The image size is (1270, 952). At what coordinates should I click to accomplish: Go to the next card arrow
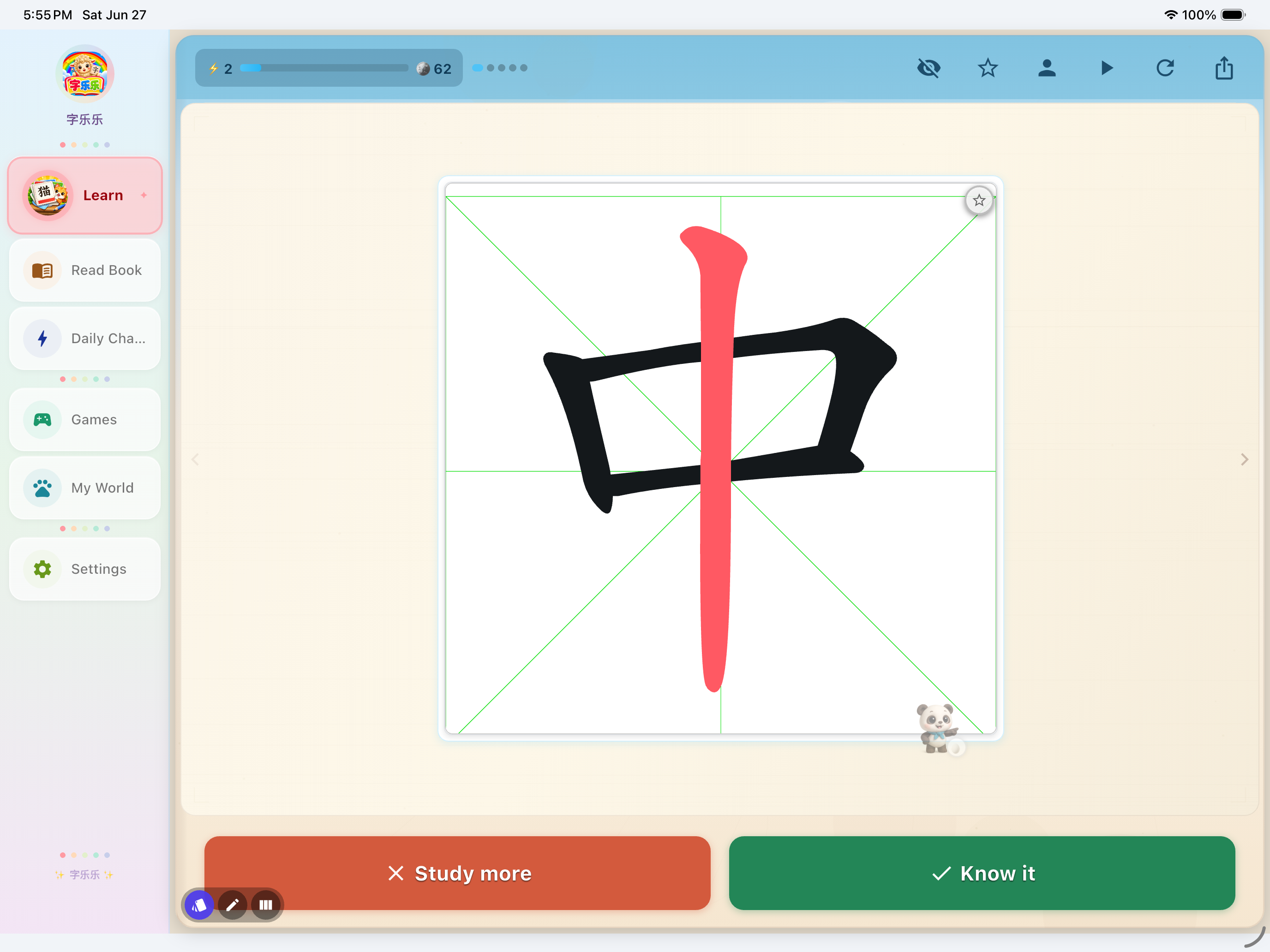coord(1244,460)
